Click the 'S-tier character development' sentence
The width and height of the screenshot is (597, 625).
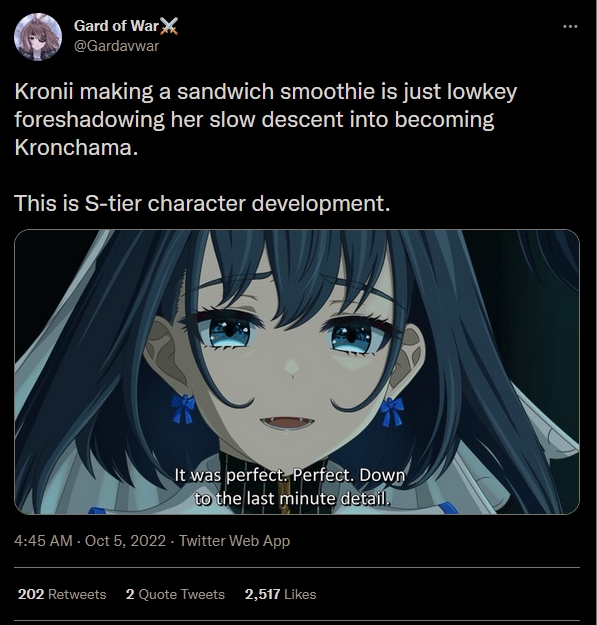[202, 203]
